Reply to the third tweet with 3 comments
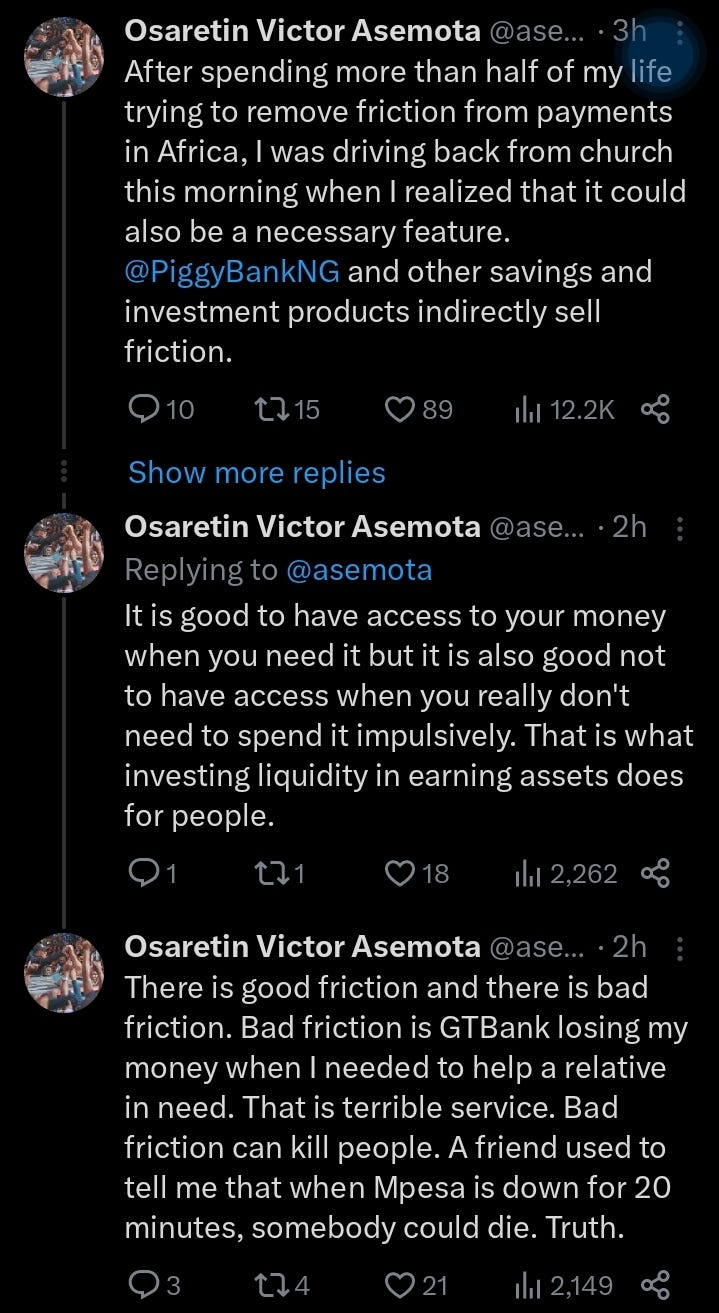This screenshot has width=719, height=1313. tap(155, 1284)
